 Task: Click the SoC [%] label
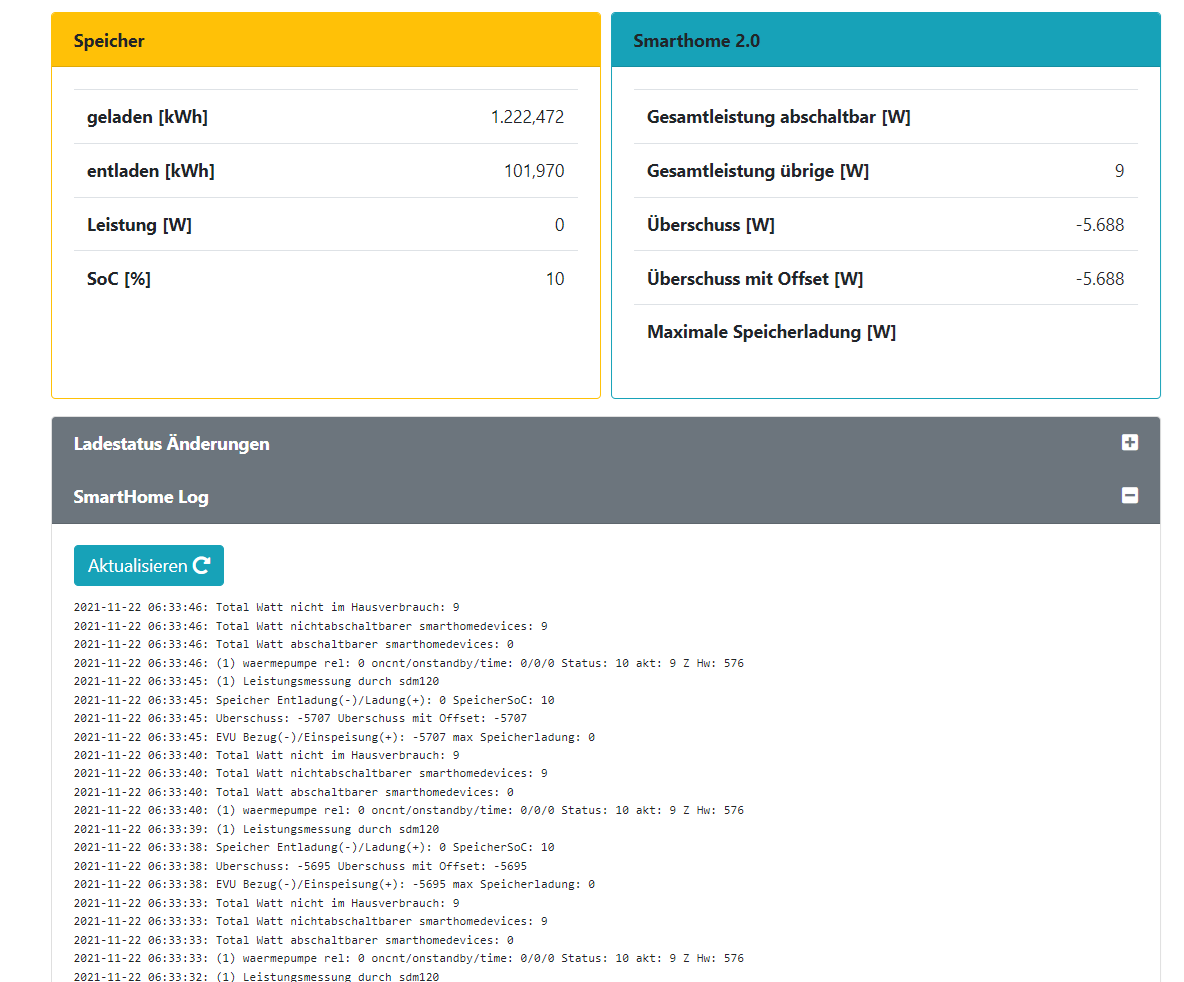pos(119,279)
